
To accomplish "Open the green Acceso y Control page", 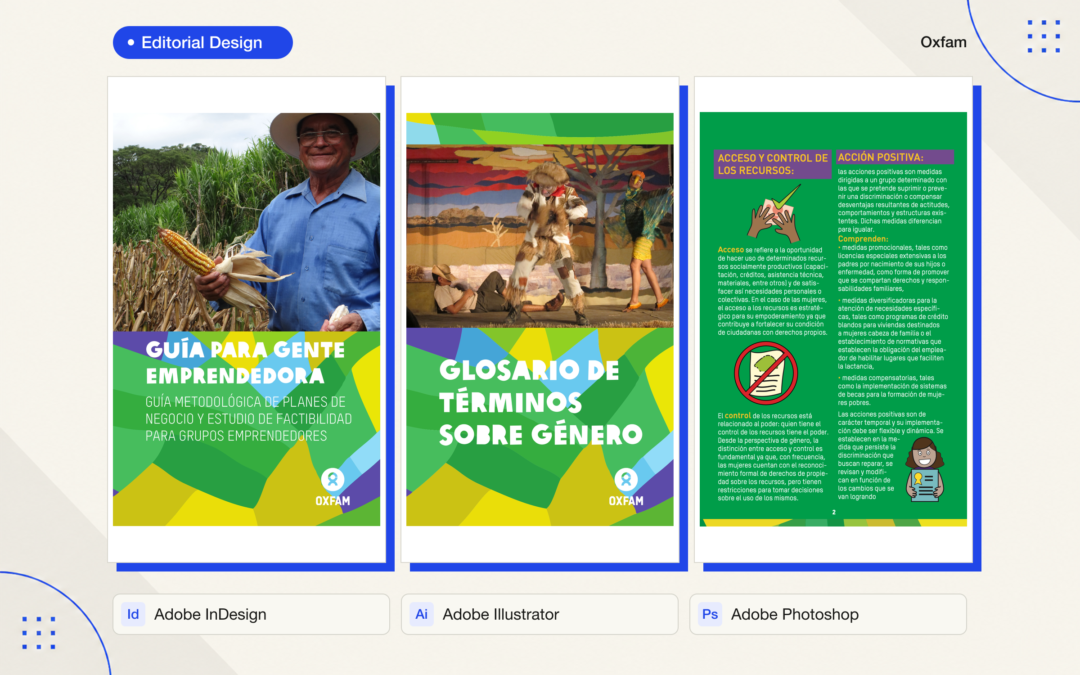I will [833, 320].
